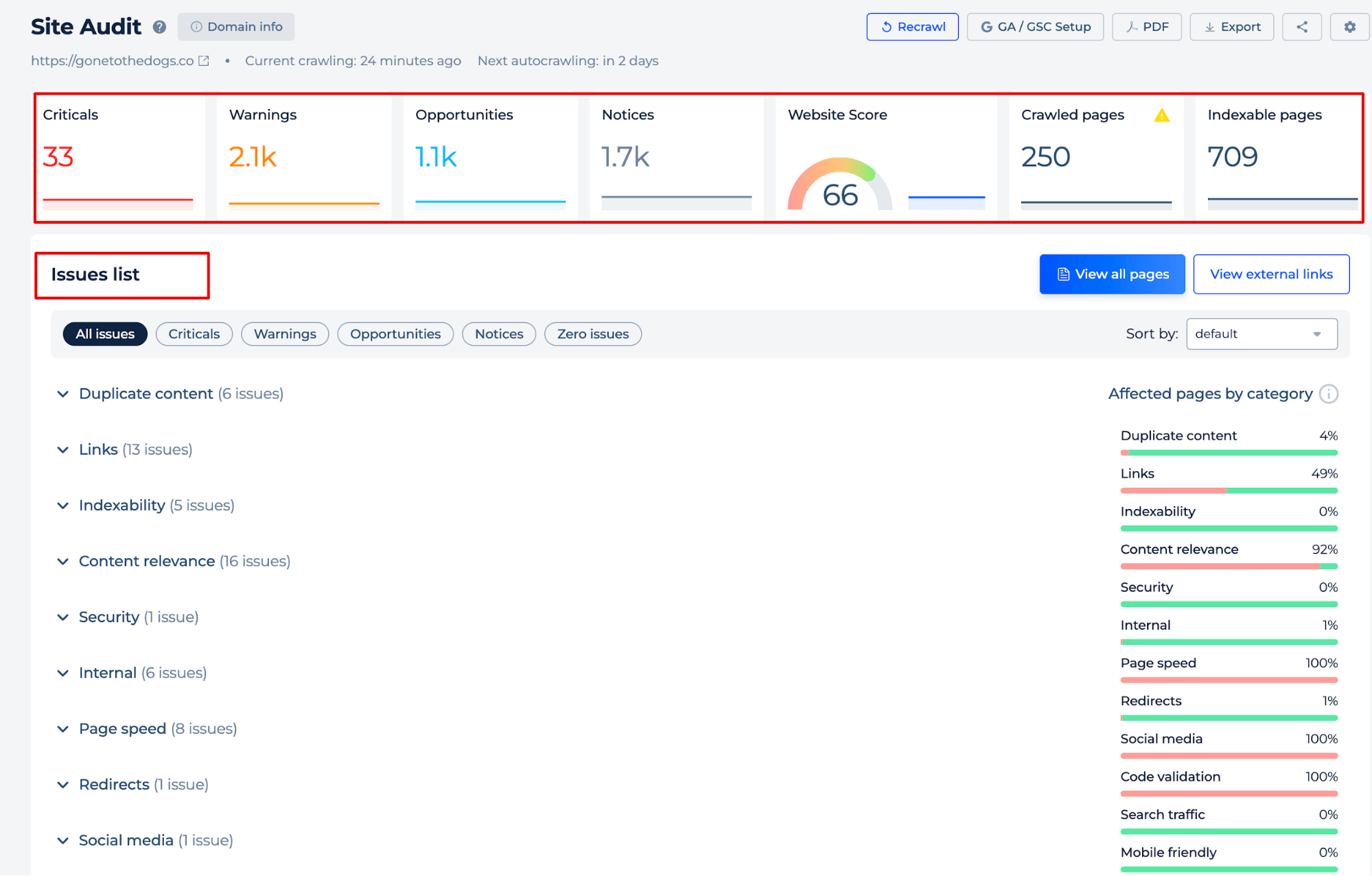Screen dimensions: 1372x876
Task: Click the Notices filter toggle
Action: coord(498,333)
